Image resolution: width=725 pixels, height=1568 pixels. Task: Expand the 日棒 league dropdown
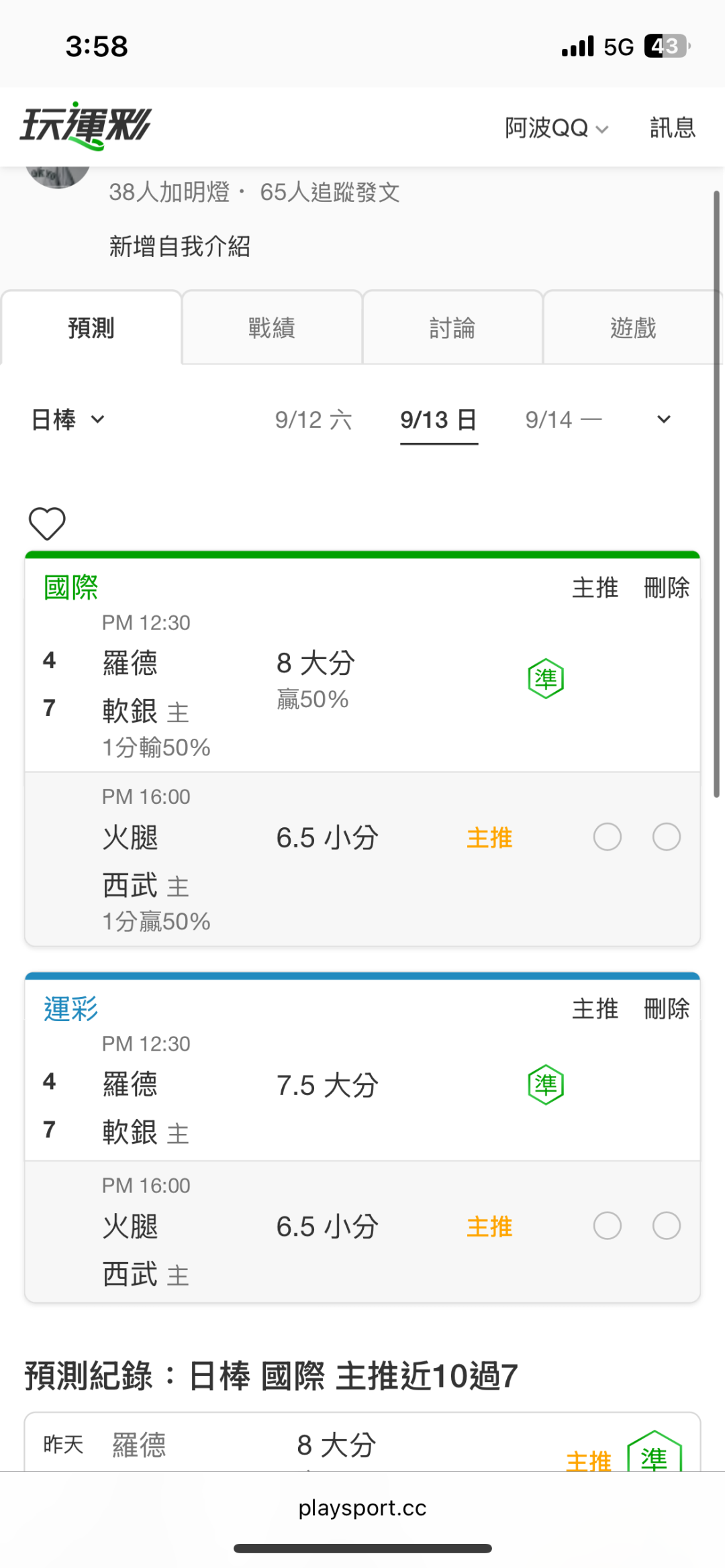68,420
